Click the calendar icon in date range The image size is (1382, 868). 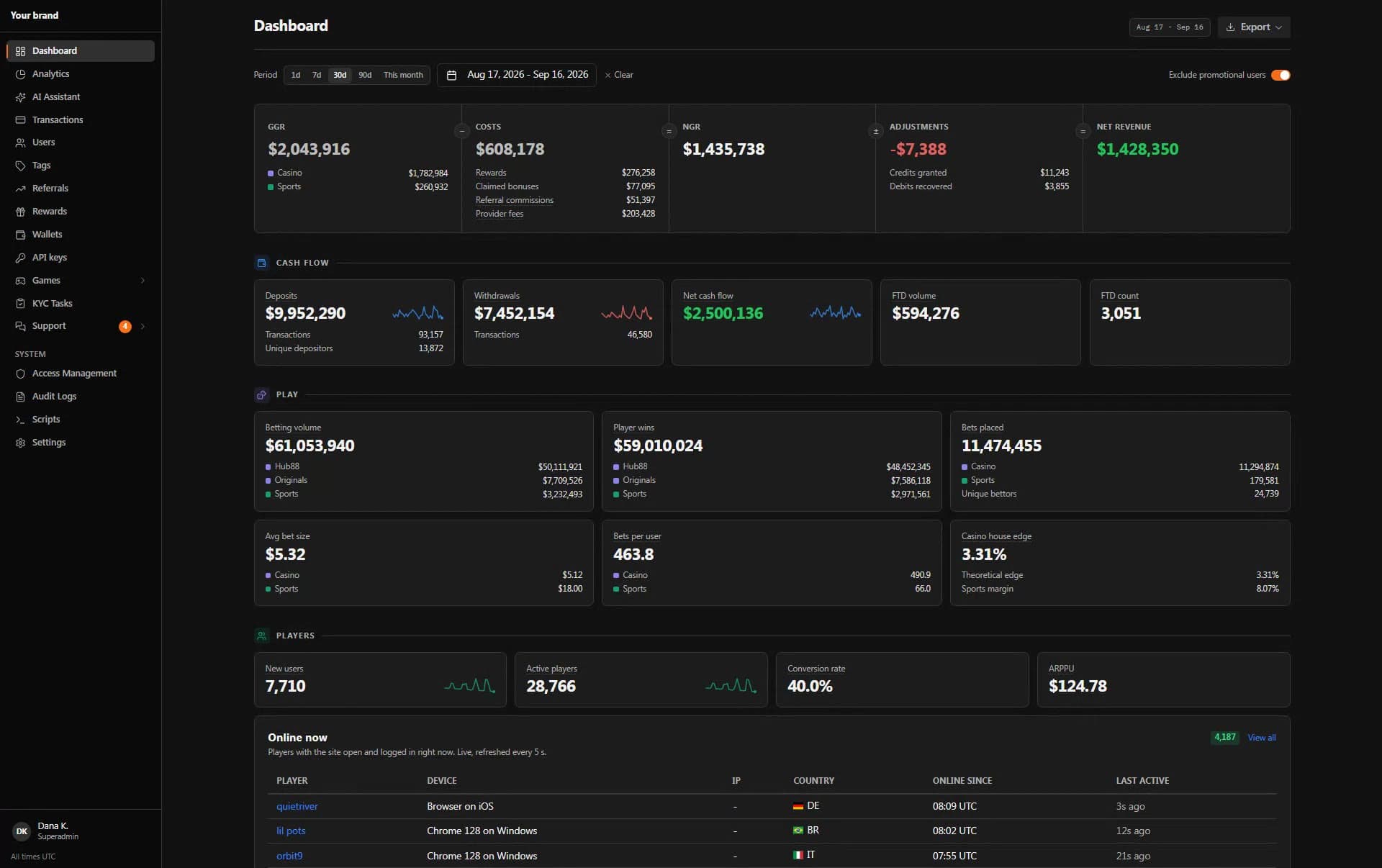[451, 75]
